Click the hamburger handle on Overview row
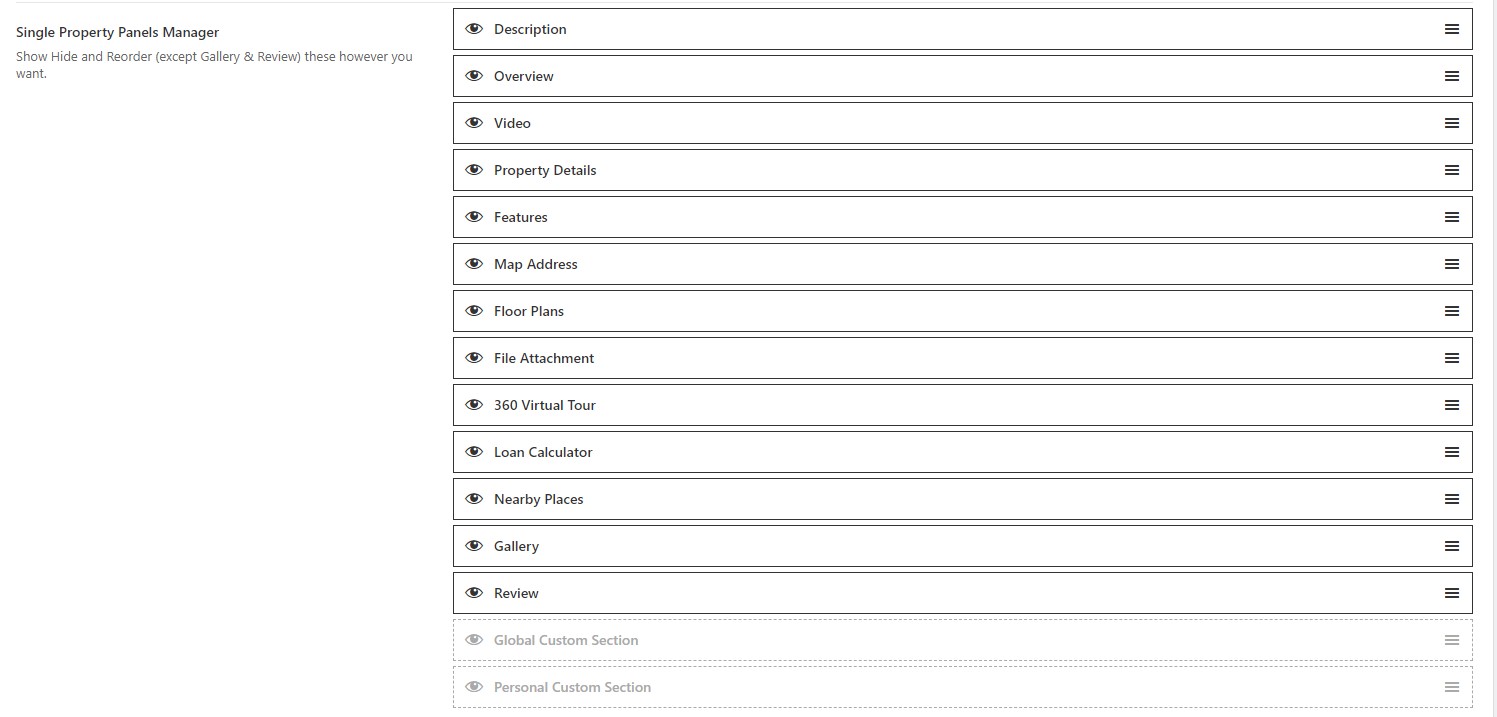The width and height of the screenshot is (1497, 717). pyautogui.click(x=1451, y=76)
